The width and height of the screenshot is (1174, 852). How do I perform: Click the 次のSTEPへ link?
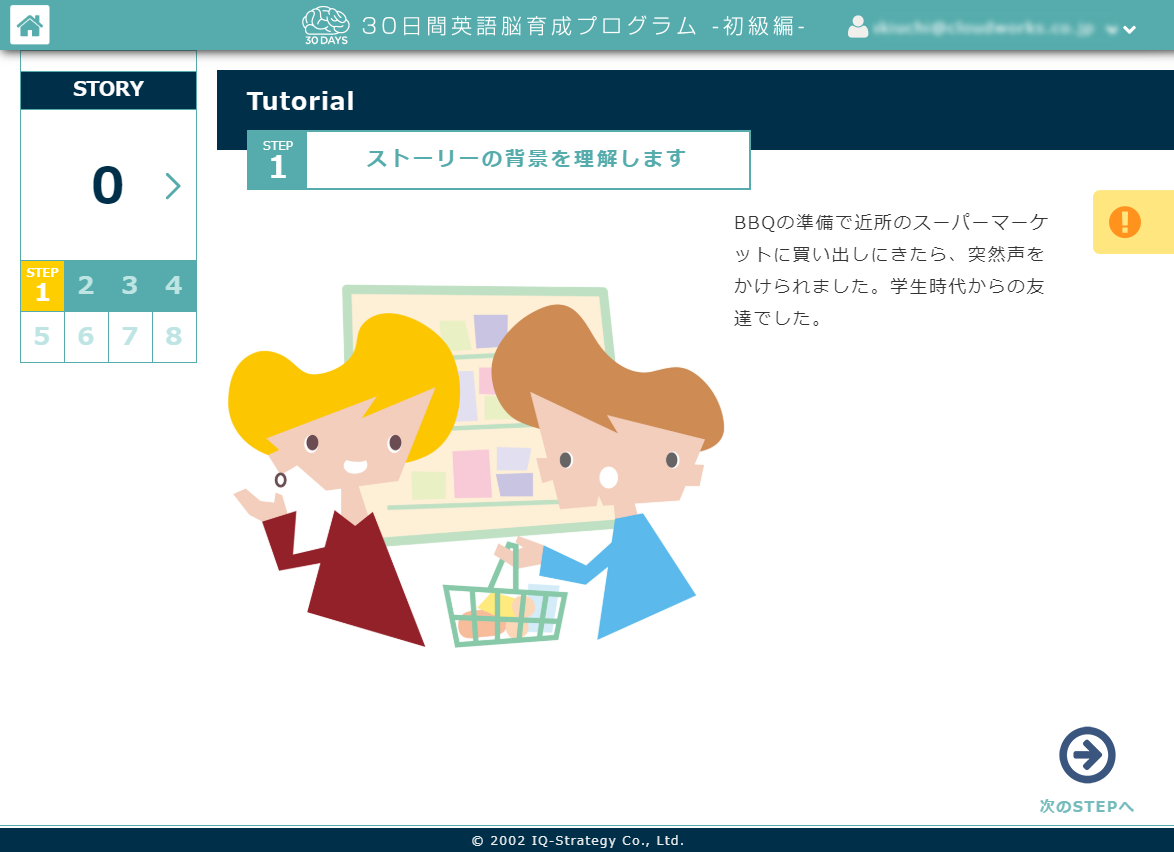coord(1088,805)
